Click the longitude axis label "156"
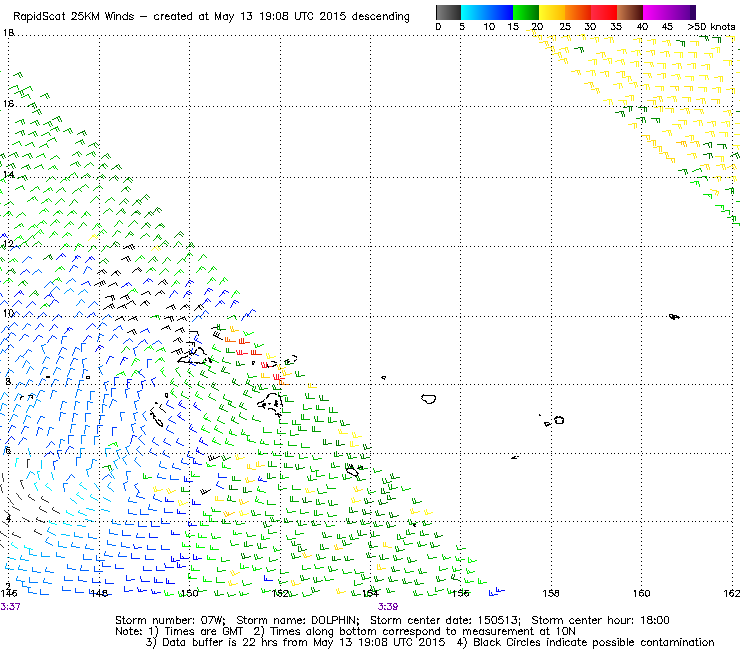Image resolution: width=740 pixels, height=650 pixels. (461, 593)
